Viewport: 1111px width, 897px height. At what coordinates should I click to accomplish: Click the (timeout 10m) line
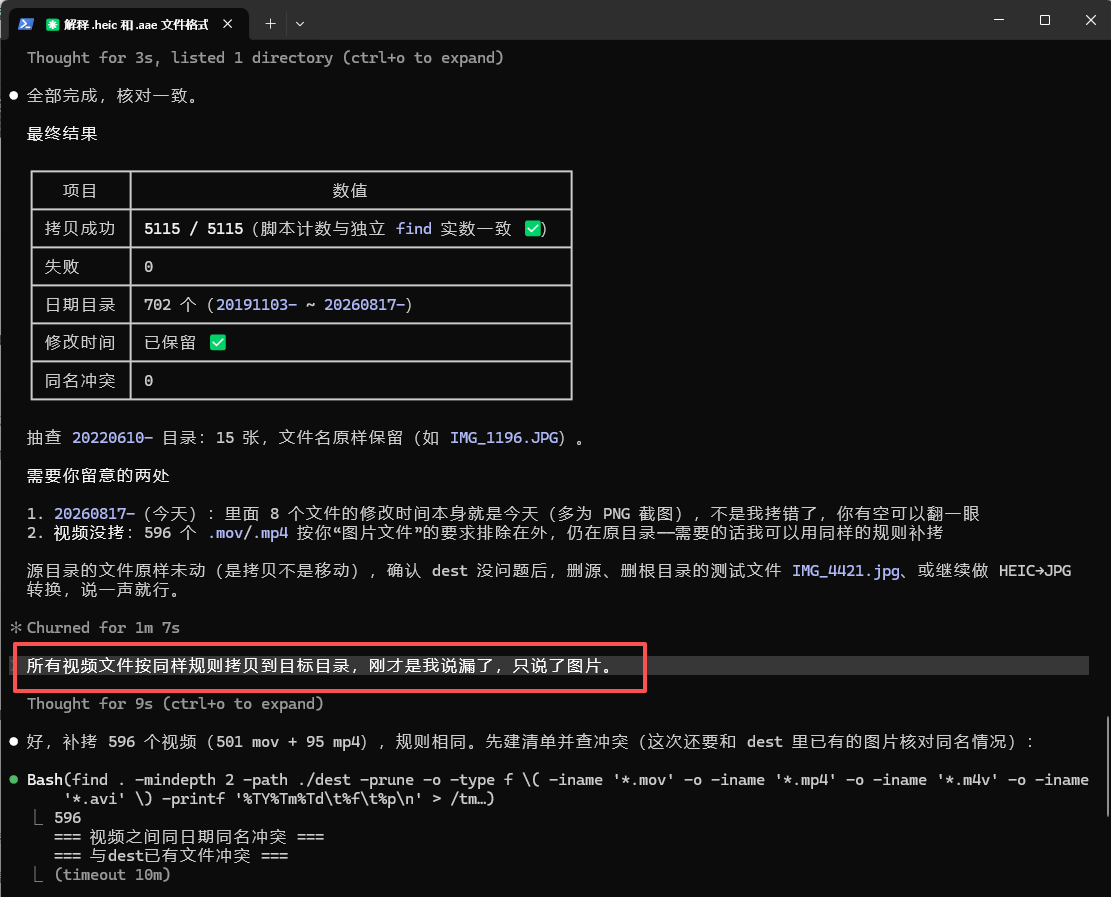point(113,875)
